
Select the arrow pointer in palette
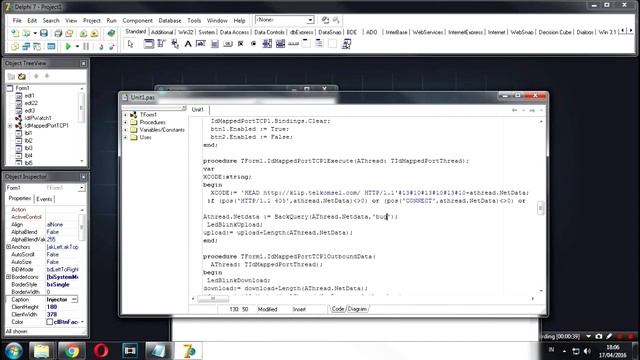coord(130,44)
